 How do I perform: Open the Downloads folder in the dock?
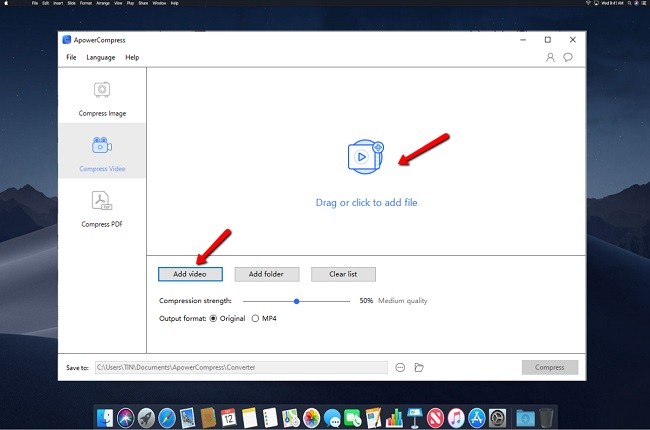pos(525,418)
